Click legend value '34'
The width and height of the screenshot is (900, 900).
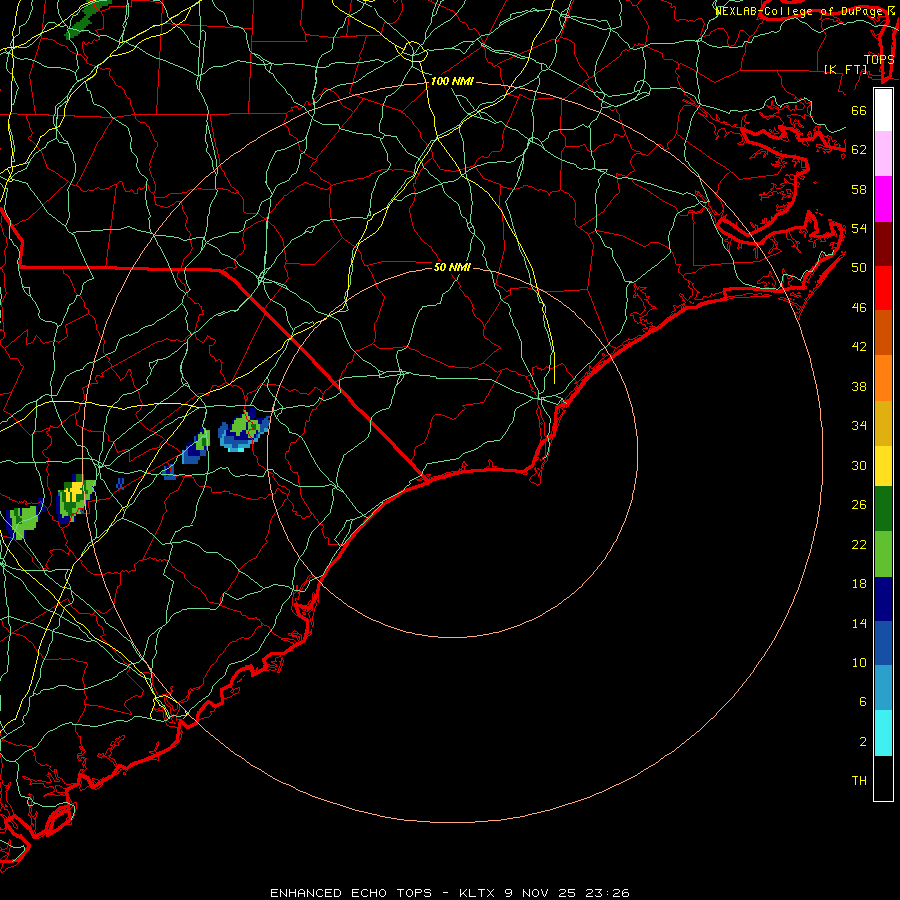859,426
